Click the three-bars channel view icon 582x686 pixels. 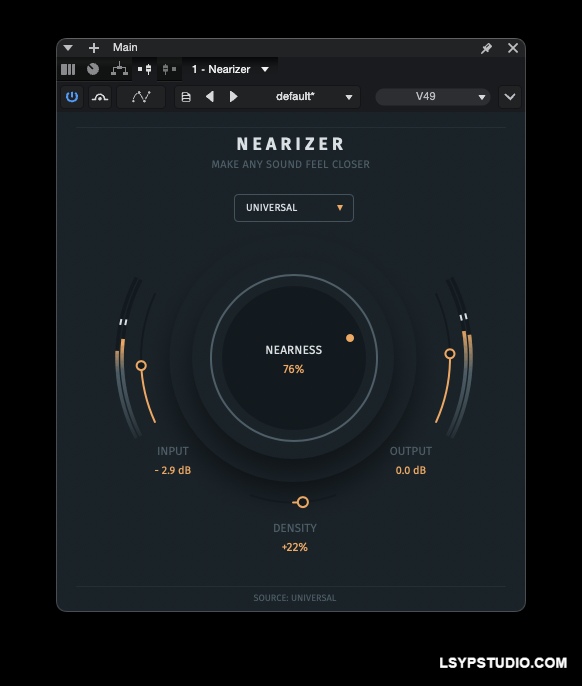click(68, 69)
